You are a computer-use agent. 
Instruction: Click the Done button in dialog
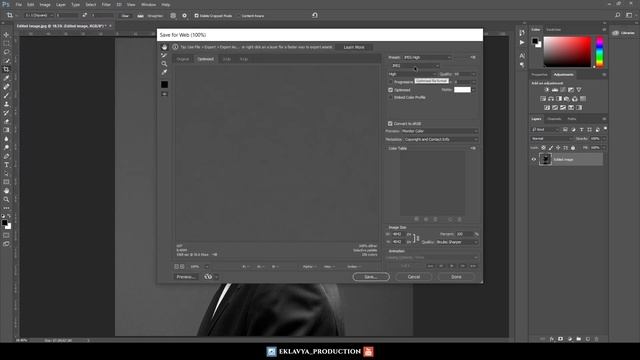click(x=456, y=277)
